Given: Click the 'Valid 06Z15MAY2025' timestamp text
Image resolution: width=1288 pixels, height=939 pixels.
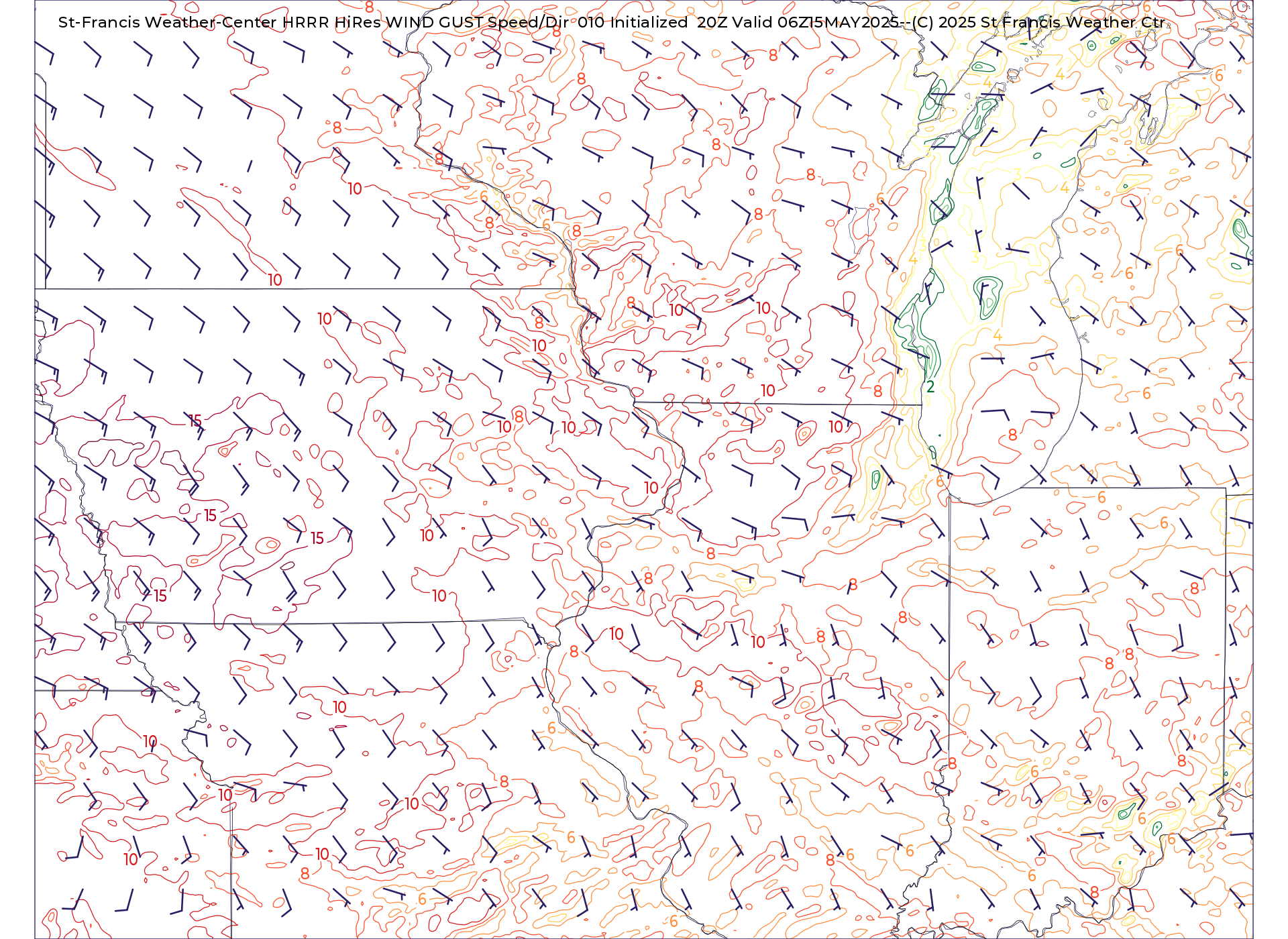Looking at the screenshot, I should tap(816, 22).
